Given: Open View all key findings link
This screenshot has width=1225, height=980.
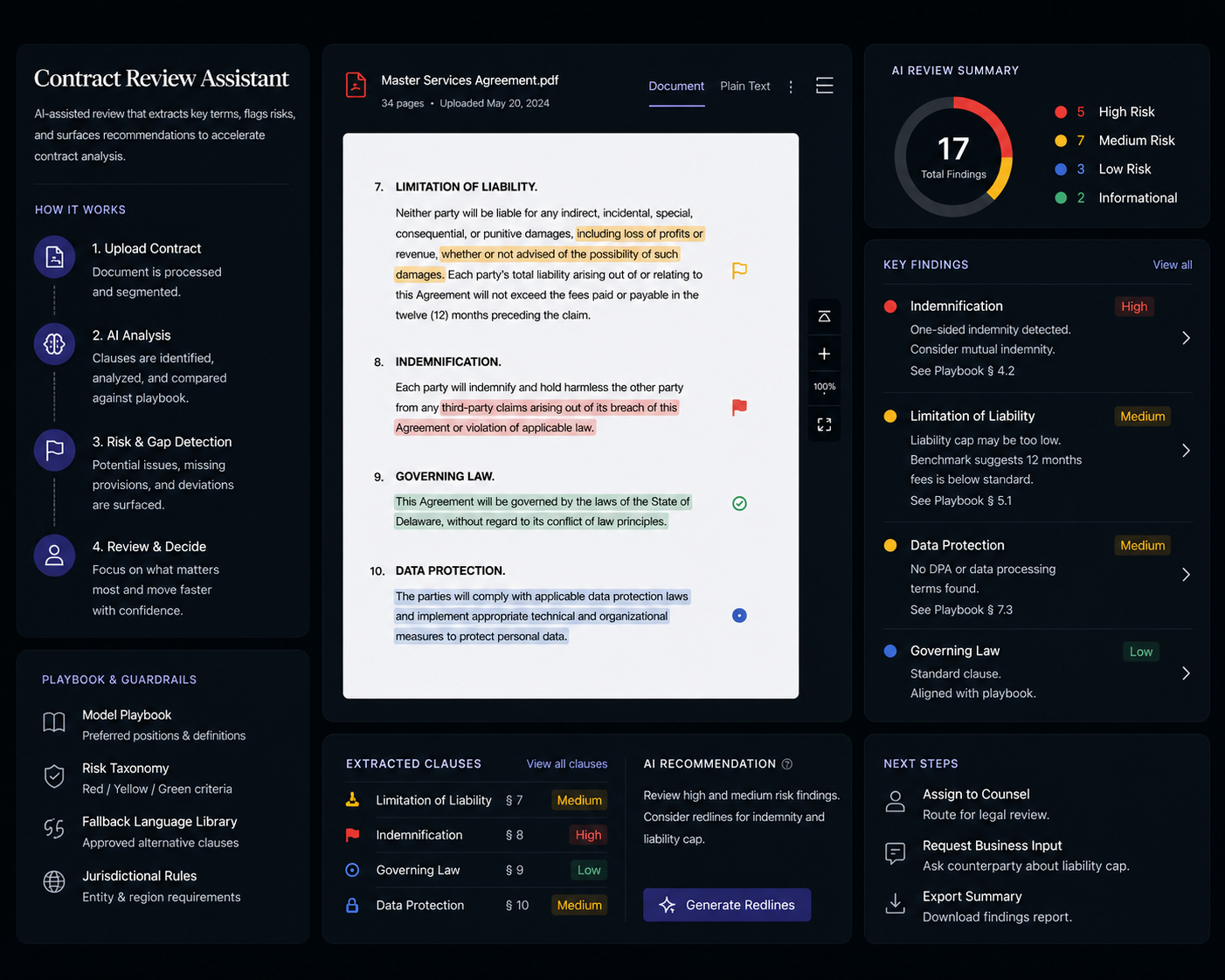Looking at the screenshot, I should [x=1172, y=265].
